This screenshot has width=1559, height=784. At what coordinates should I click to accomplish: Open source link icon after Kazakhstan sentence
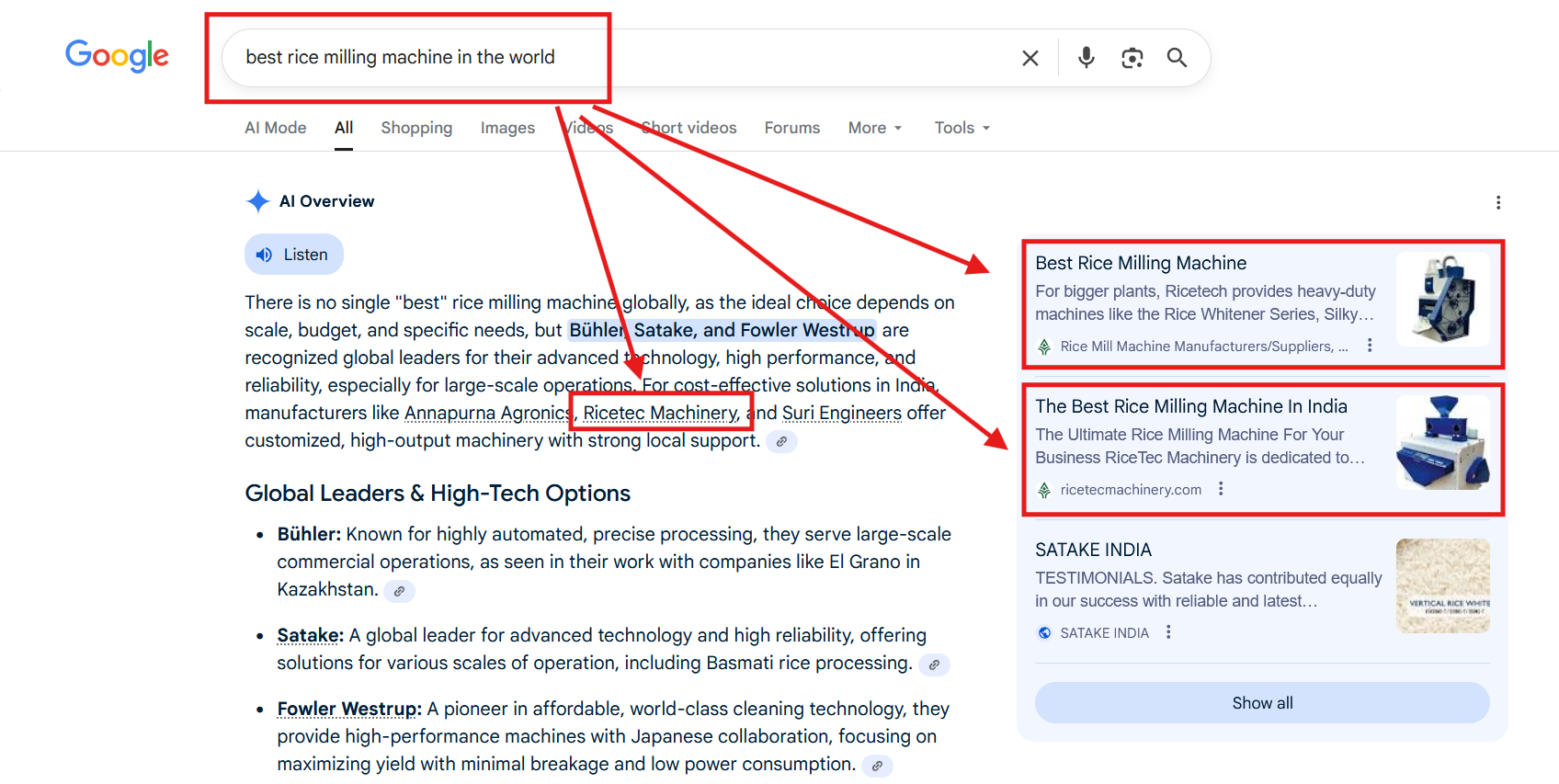pos(399,591)
